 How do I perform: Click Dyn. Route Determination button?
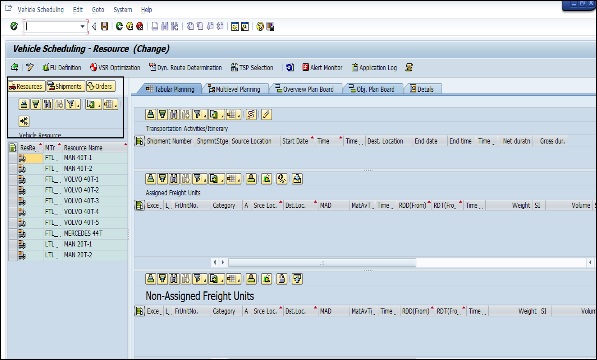185,67
